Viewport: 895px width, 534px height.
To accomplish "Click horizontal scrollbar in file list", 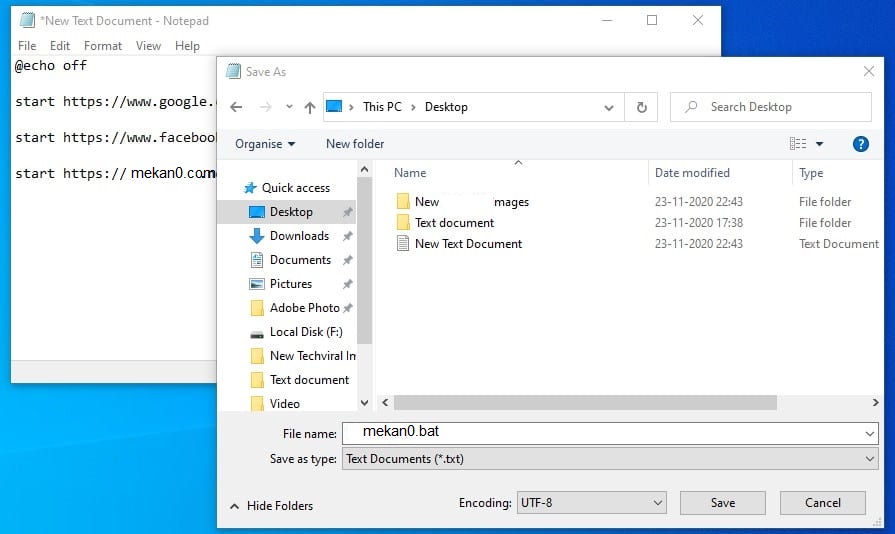I will click(585, 403).
